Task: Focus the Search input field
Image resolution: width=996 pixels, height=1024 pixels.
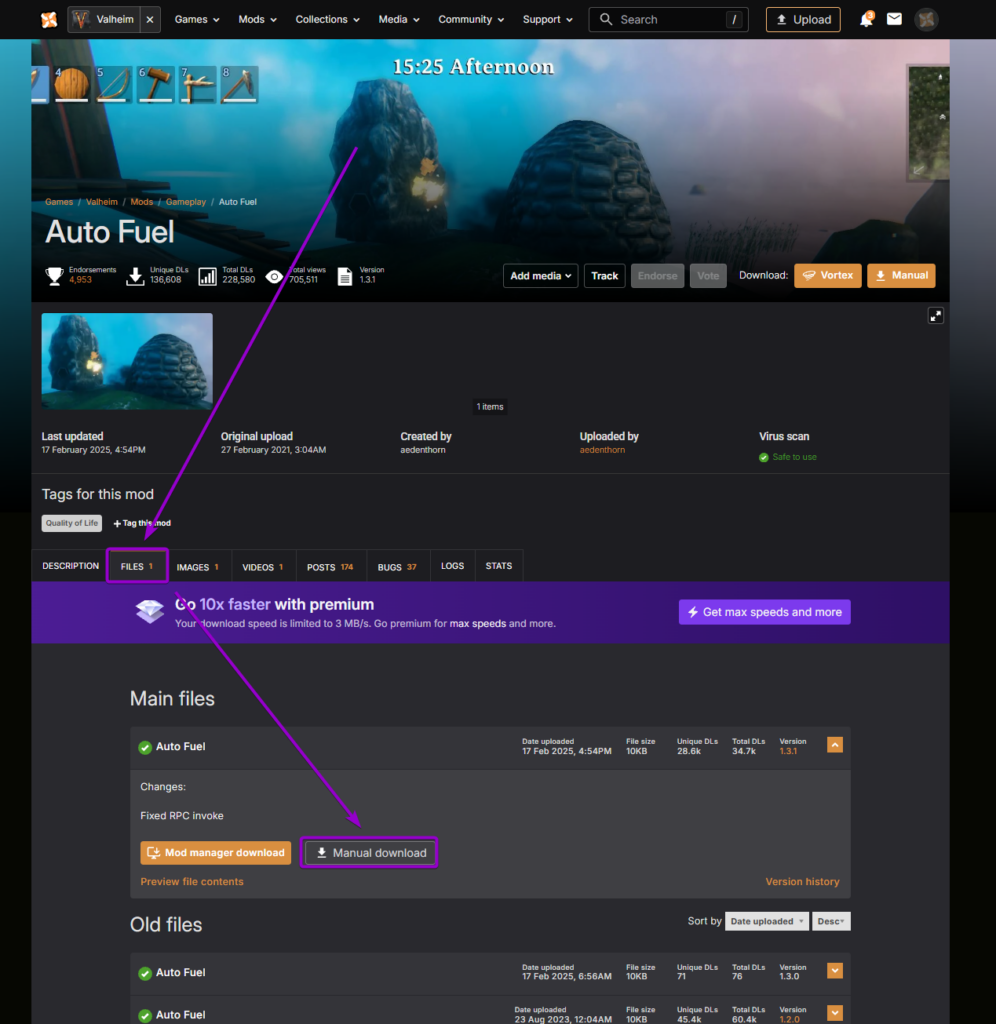Action: click(x=668, y=20)
